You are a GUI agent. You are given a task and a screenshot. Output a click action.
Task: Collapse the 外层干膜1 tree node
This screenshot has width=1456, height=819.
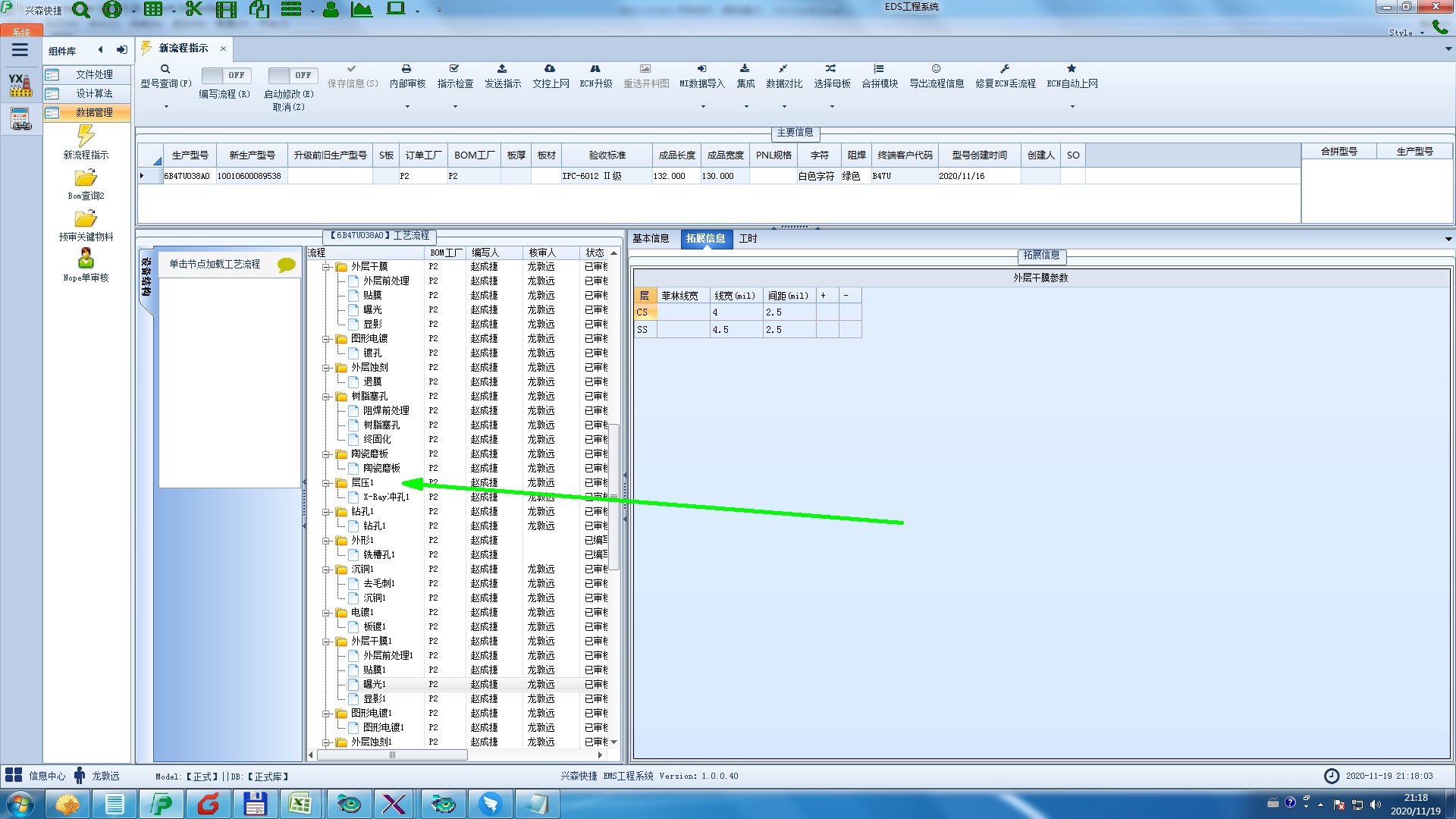(x=327, y=642)
